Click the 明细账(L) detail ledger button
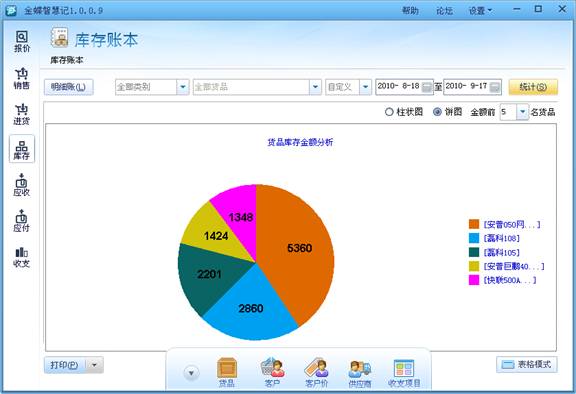 (68, 87)
